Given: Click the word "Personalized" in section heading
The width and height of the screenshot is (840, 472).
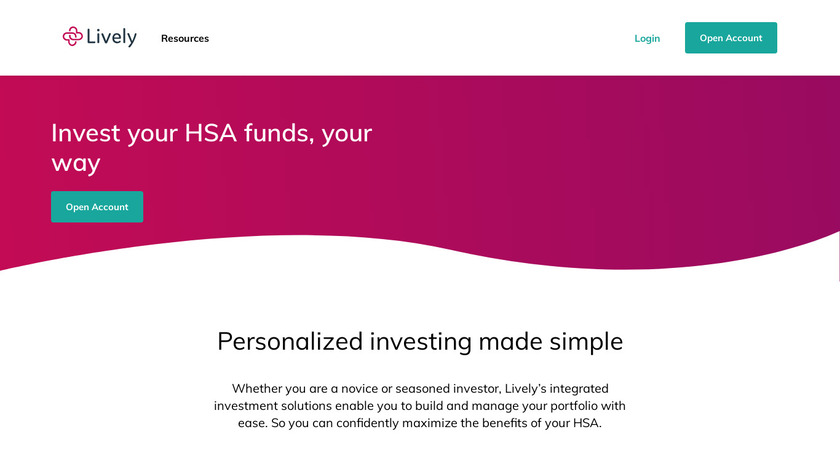Looking at the screenshot, I should pyautogui.click(x=290, y=341).
